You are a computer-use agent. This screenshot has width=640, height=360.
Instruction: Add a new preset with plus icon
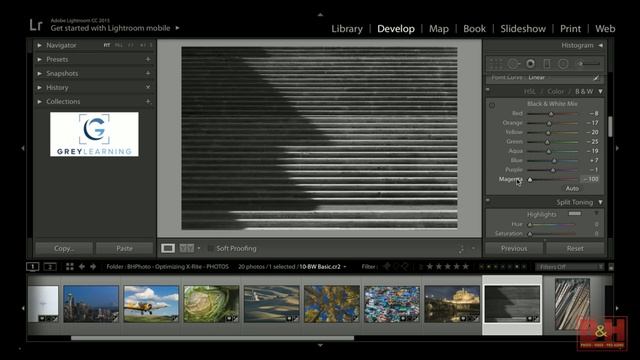(x=148, y=60)
